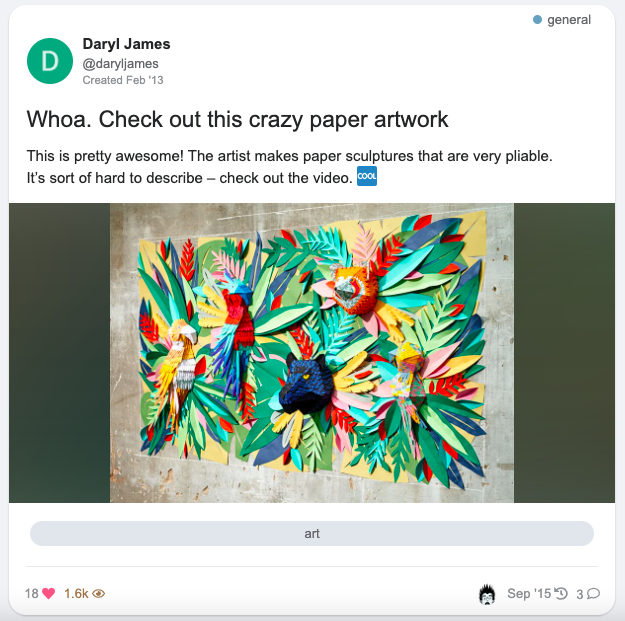Click Daryl James's green D avatar

[x=50, y=61]
